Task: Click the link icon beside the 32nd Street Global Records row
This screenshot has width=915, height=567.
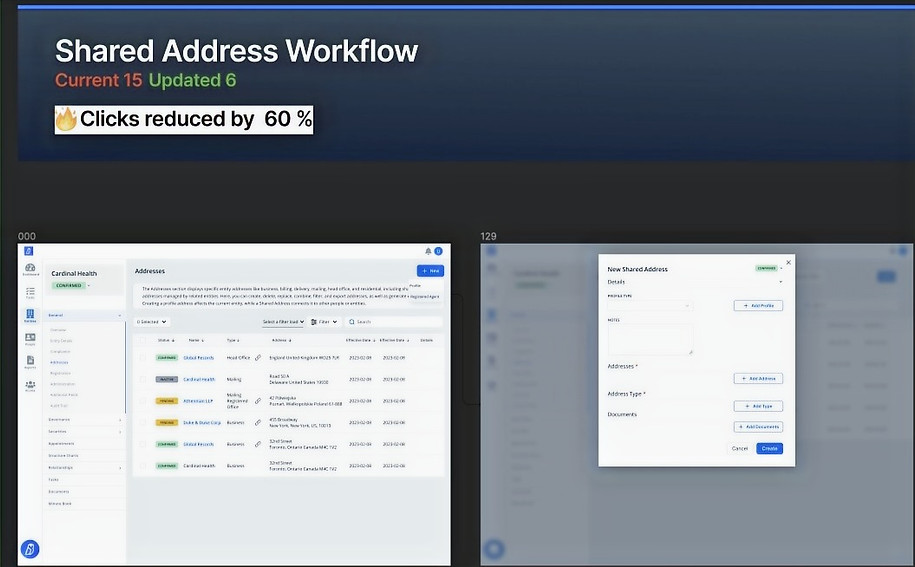Action: pos(258,444)
